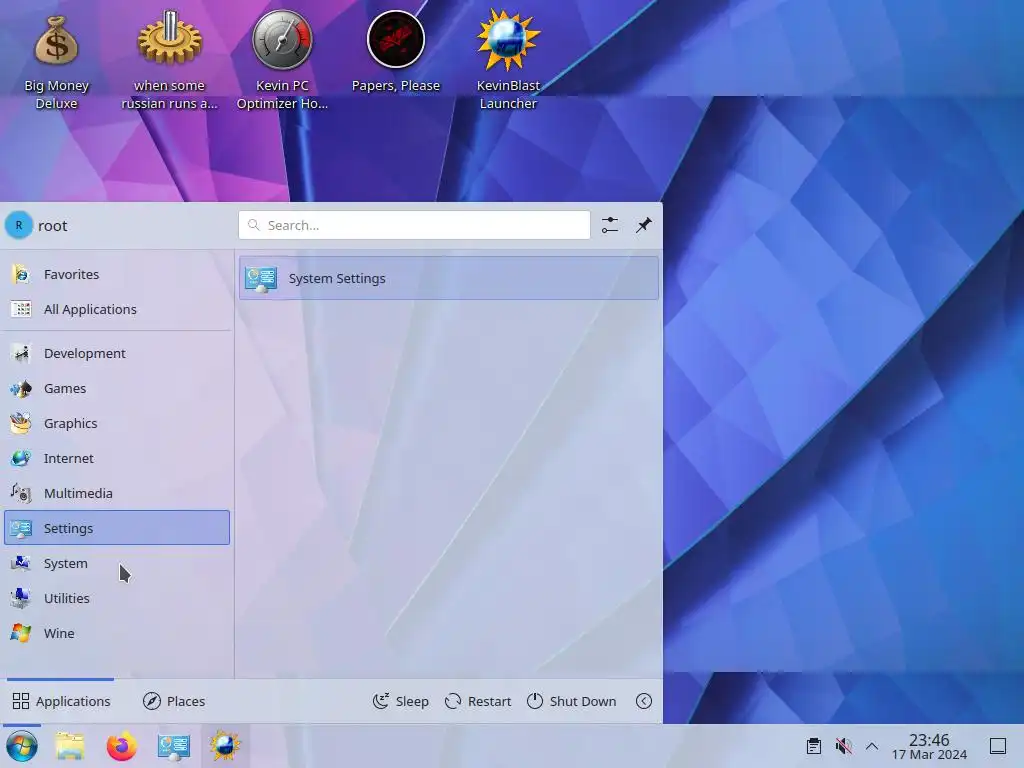Select All Applications category
The image size is (1024, 768).
[117, 310]
